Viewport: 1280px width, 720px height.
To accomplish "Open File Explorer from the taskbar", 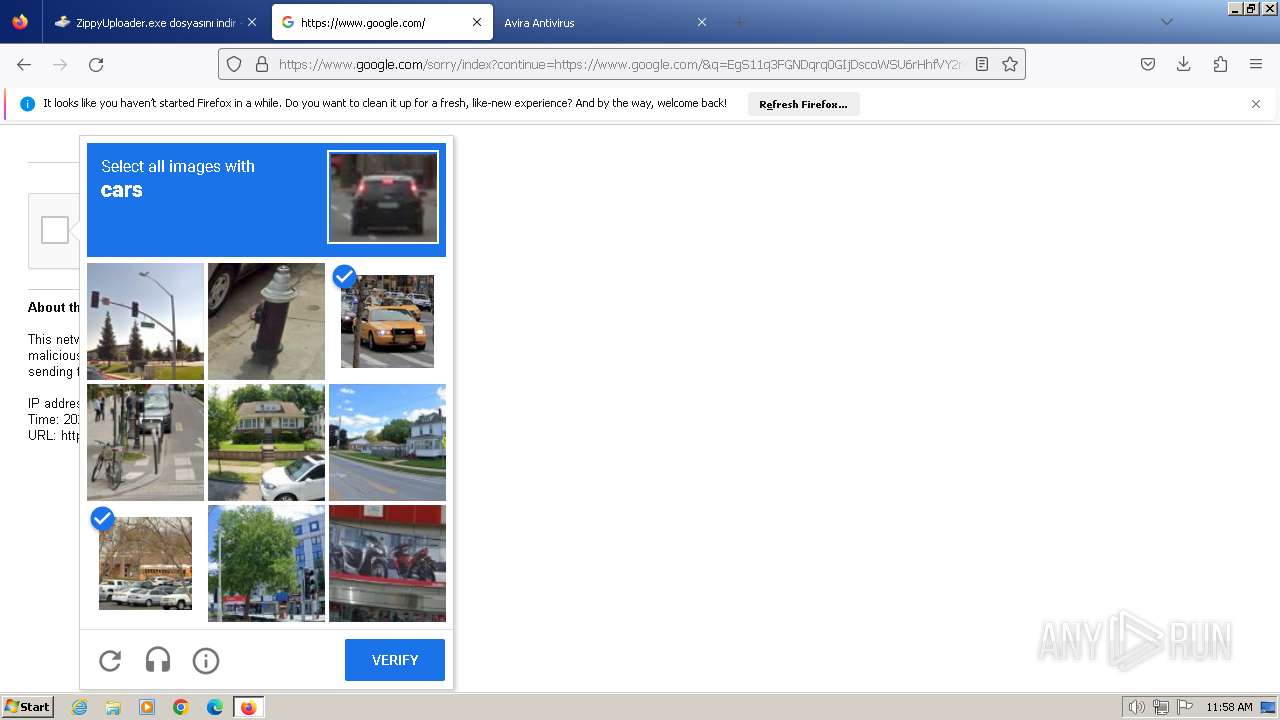I will coord(113,707).
